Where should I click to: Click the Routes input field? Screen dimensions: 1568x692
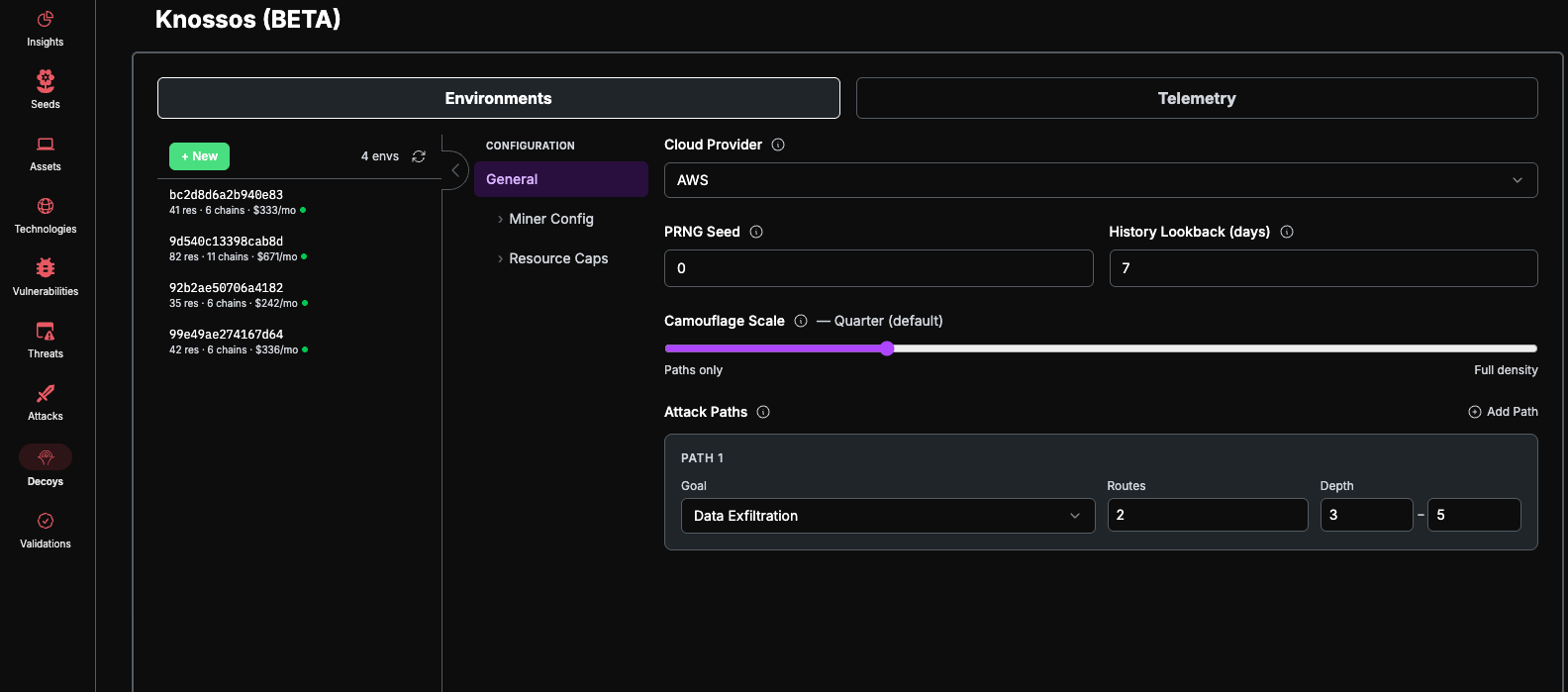pyautogui.click(x=1208, y=515)
